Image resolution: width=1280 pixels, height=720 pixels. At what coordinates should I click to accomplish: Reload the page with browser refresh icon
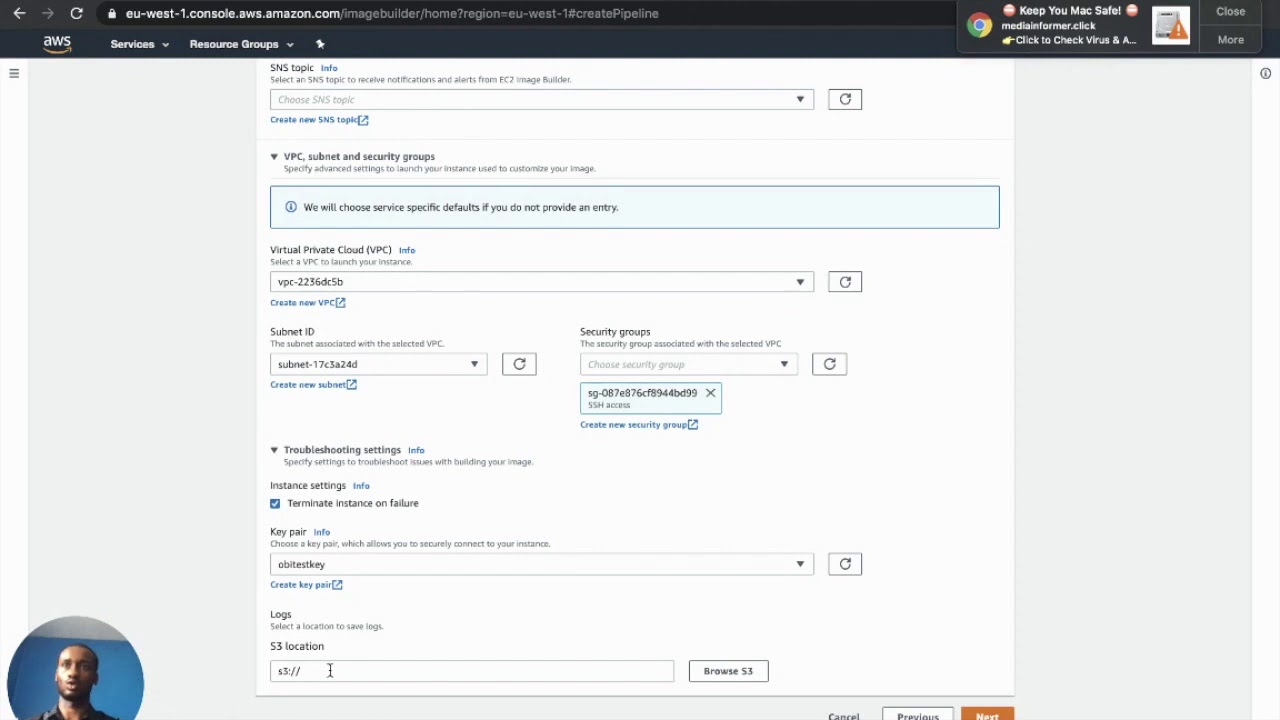point(76,13)
